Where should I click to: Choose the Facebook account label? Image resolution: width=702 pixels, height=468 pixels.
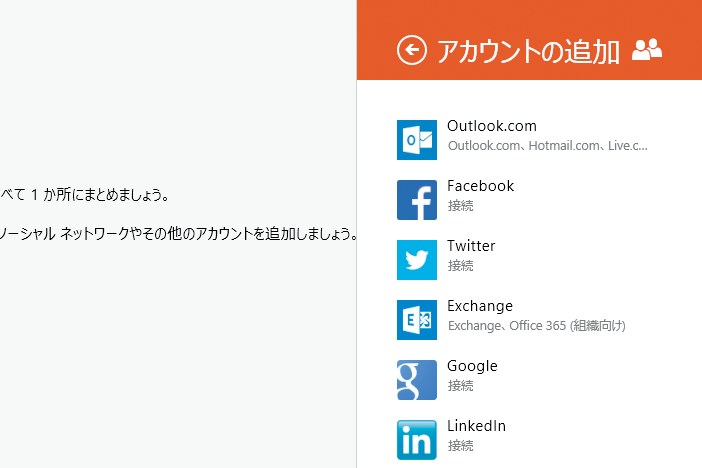point(480,186)
